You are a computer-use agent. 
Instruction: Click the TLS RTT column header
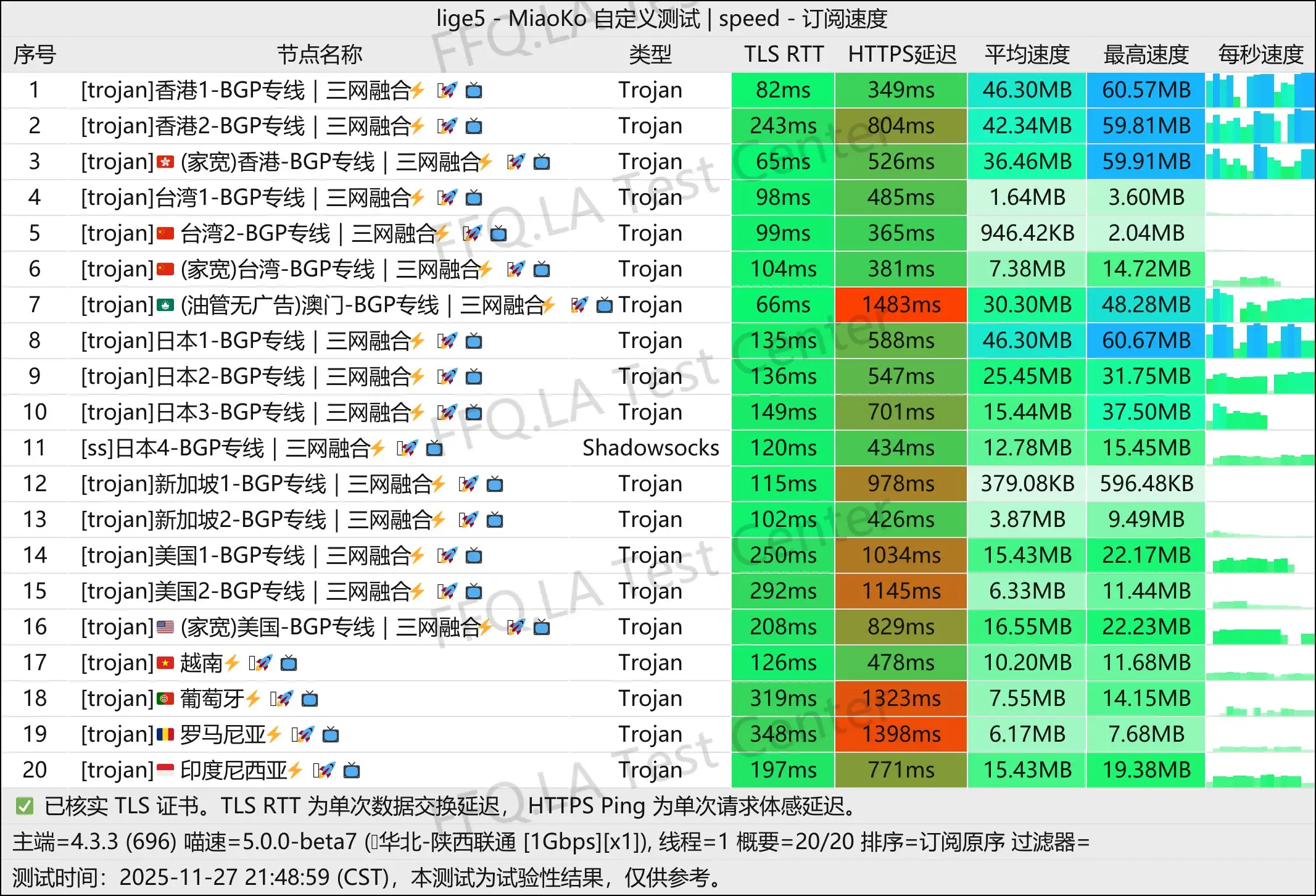pos(782,54)
